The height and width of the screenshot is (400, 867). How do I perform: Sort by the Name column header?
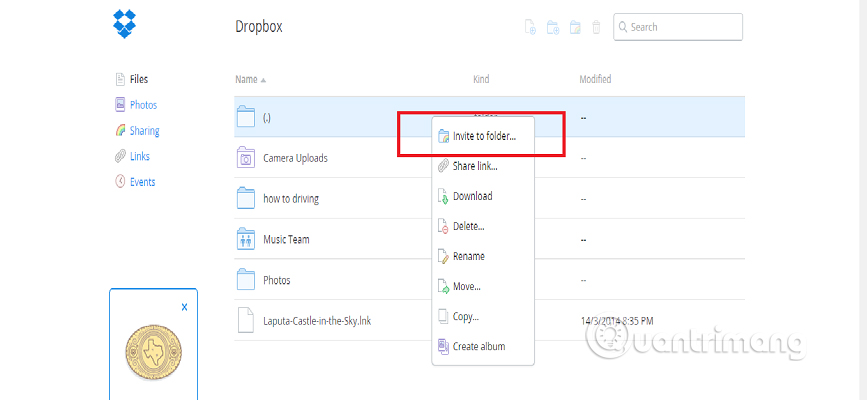[246, 80]
